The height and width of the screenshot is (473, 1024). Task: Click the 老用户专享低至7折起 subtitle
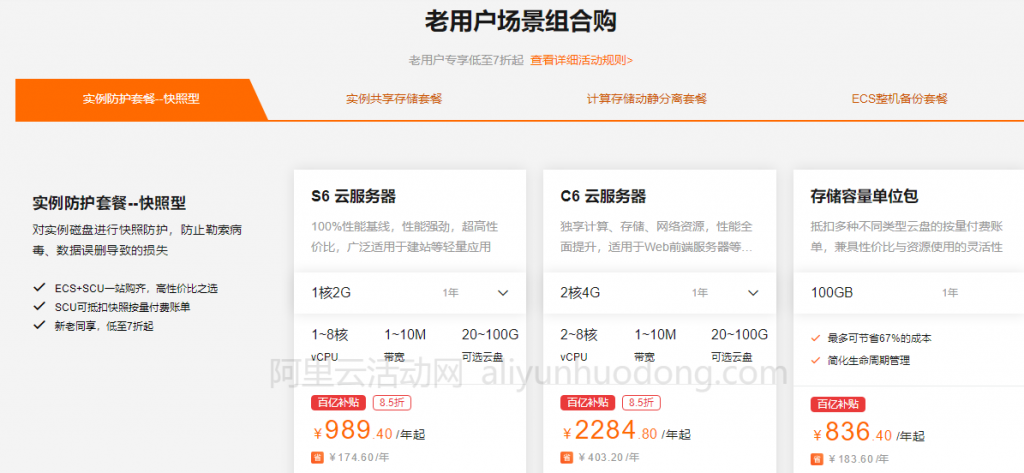tap(466, 60)
